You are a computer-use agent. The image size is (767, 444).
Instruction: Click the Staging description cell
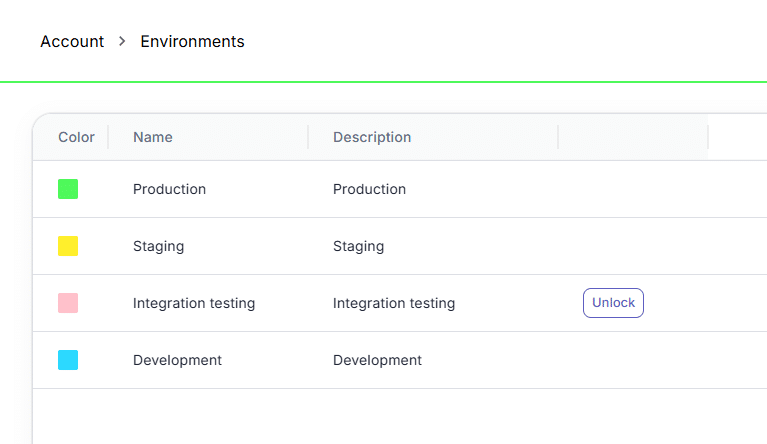pos(359,246)
